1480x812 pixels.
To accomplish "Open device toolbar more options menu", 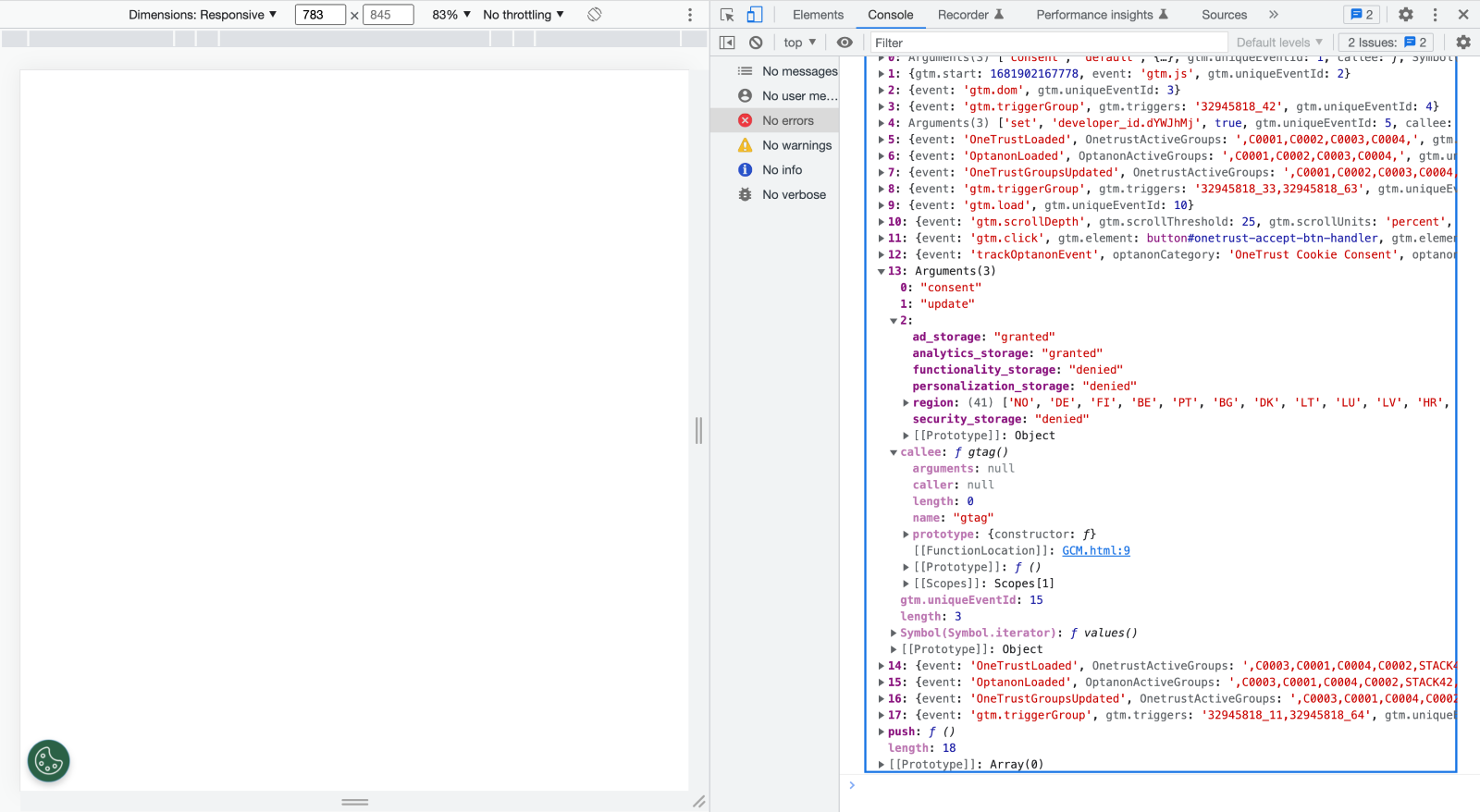I will pos(690,15).
